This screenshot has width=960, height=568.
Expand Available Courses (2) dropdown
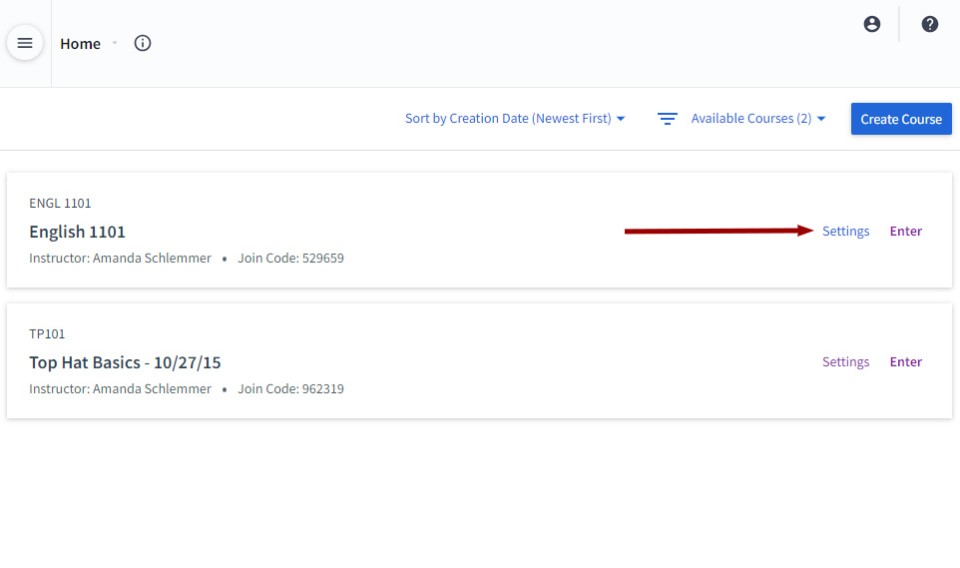[758, 119]
